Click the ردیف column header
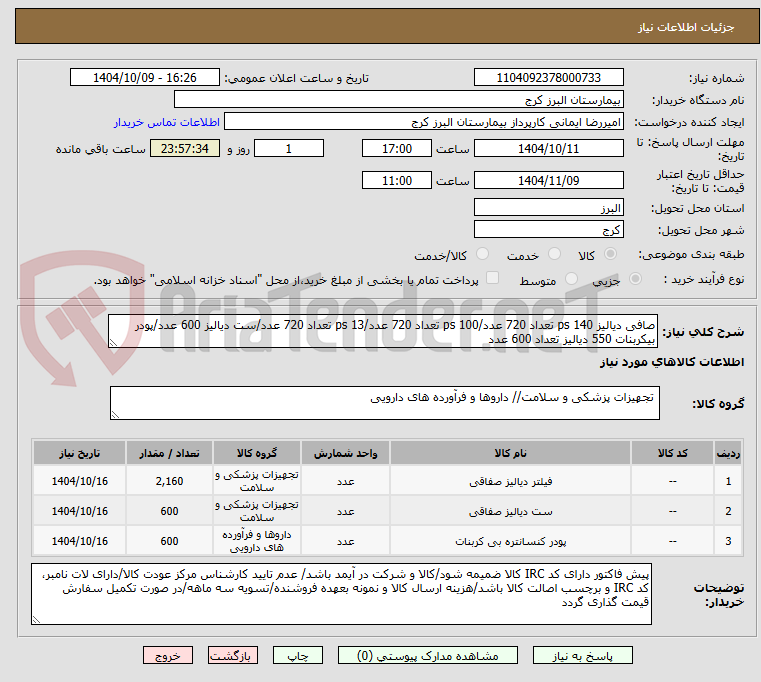761x682 pixels. coord(728,453)
